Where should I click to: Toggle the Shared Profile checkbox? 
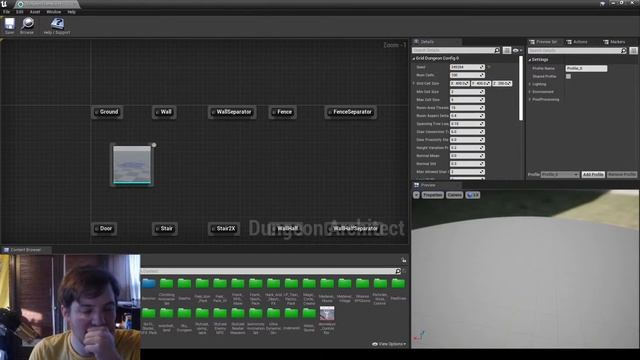click(568, 76)
